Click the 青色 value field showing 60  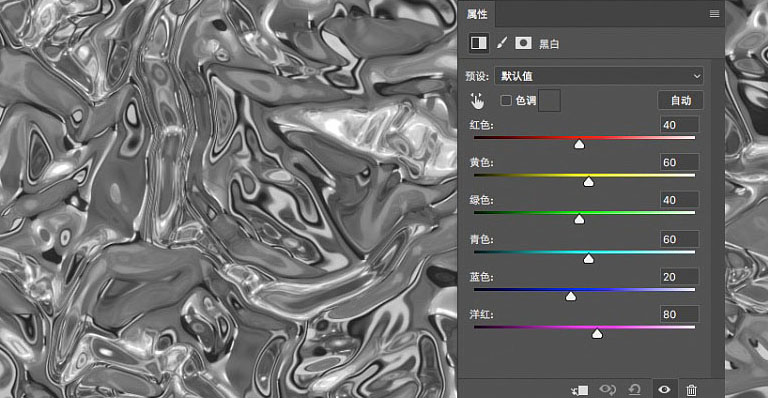pos(679,239)
